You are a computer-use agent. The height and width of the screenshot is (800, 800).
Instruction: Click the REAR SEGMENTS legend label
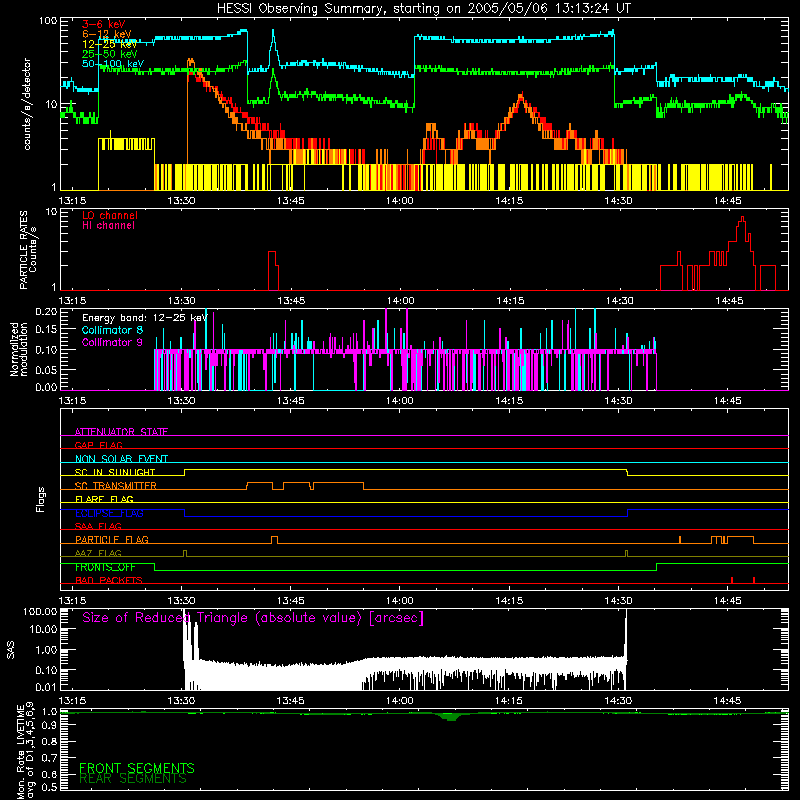(x=133, y=779)
